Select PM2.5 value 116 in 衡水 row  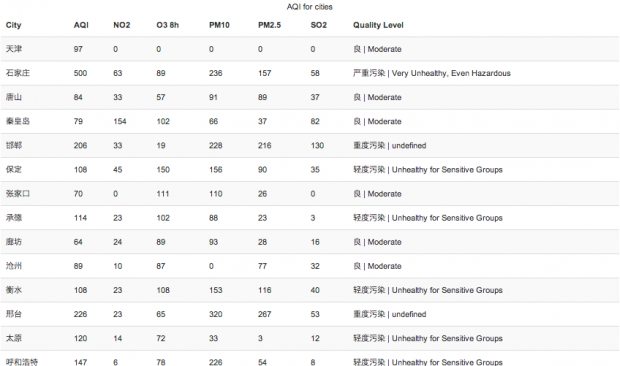coord(265,290)
